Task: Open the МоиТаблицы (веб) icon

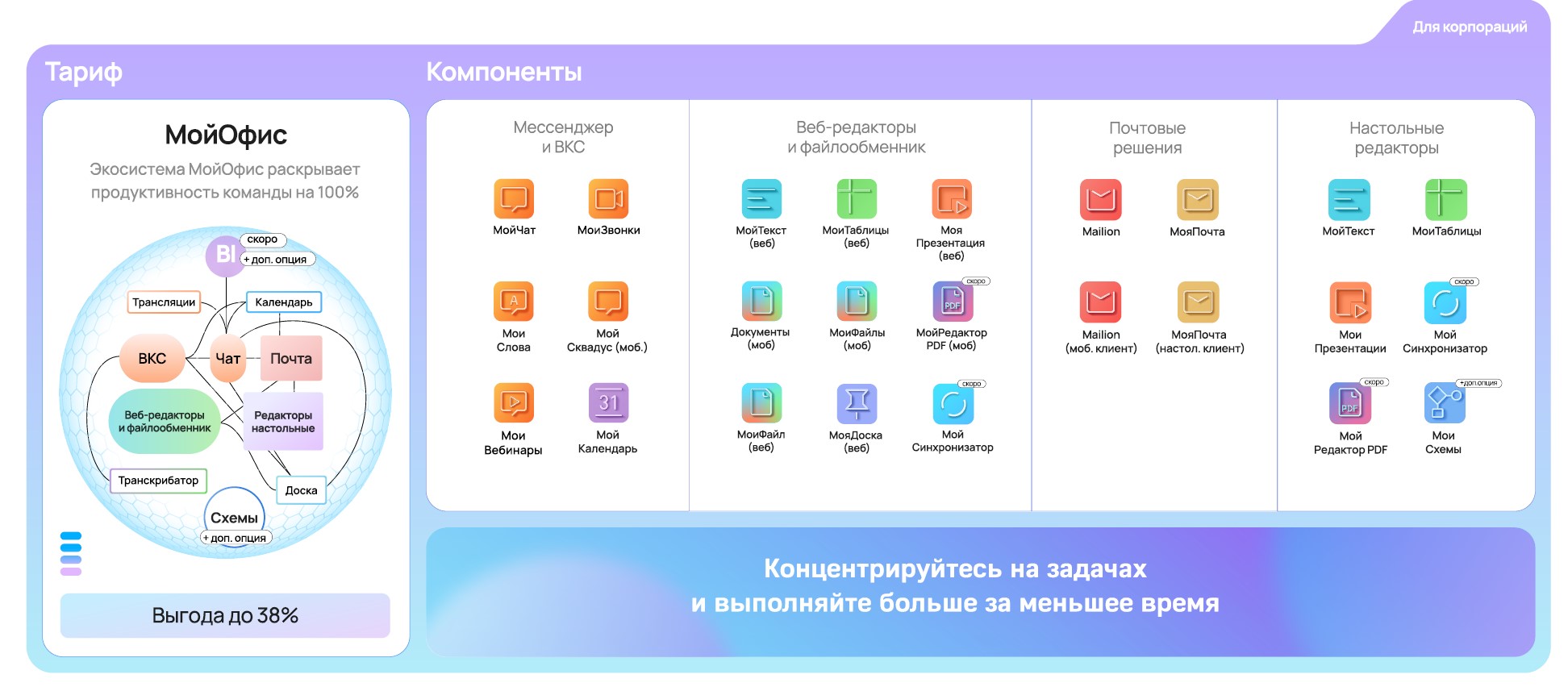Action: click(857, 198)
